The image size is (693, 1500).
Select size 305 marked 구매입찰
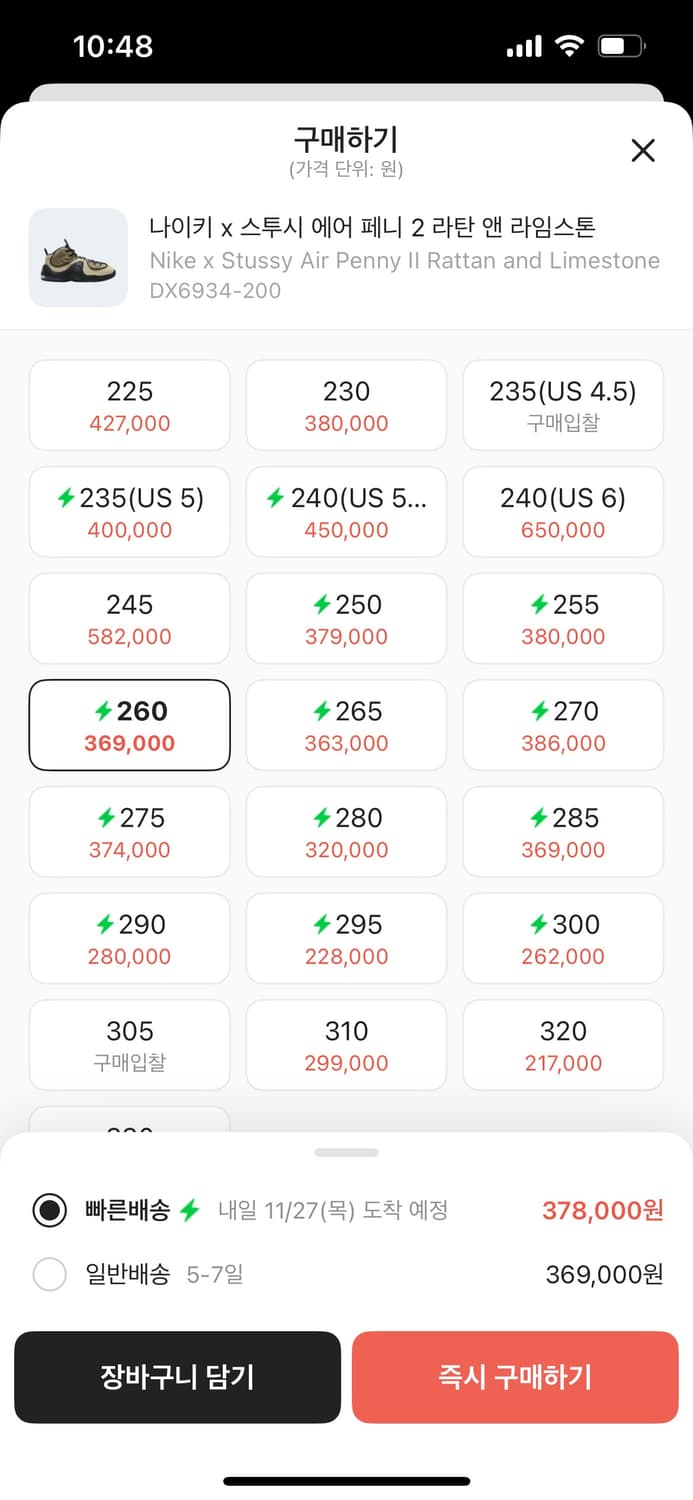[x=129, y=1044]
